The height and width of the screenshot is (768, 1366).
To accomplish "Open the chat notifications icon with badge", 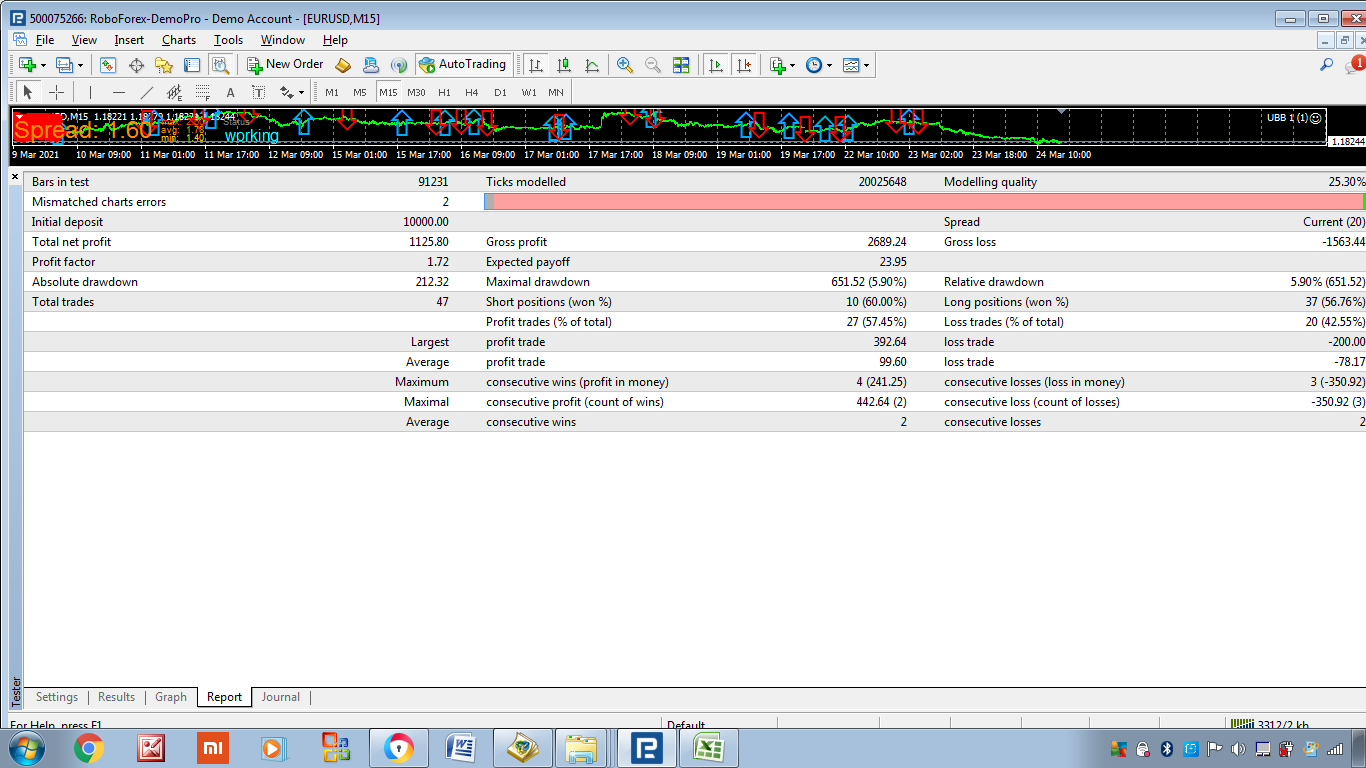I will pos(1355,65).
